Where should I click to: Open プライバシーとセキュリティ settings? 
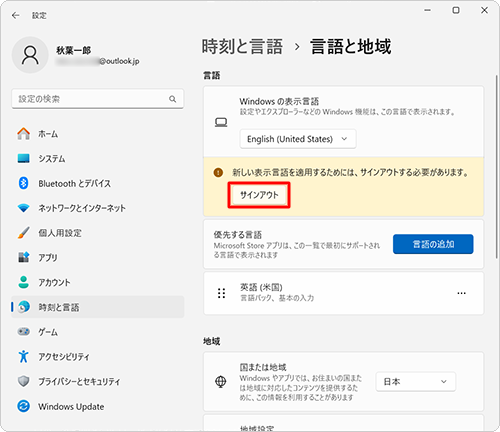tap(98, 381)
